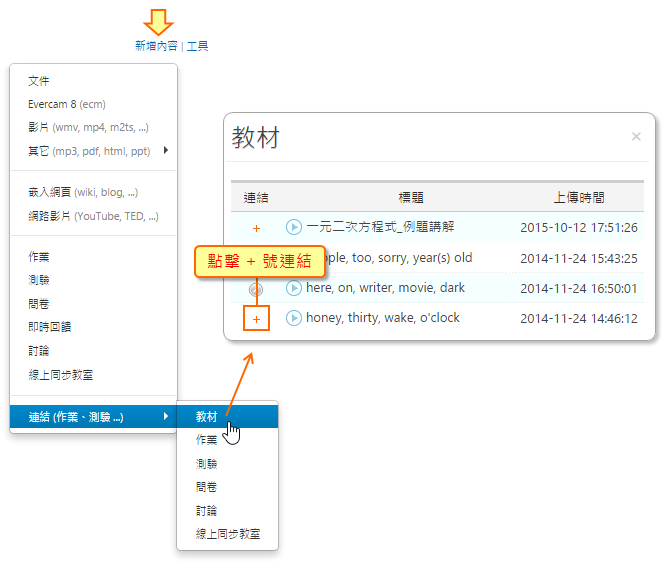Select 影片 (wmv, mp4, m2ts, ...) option
The image size is (666, 563).
pyautogui.click(x=89, y=128)
